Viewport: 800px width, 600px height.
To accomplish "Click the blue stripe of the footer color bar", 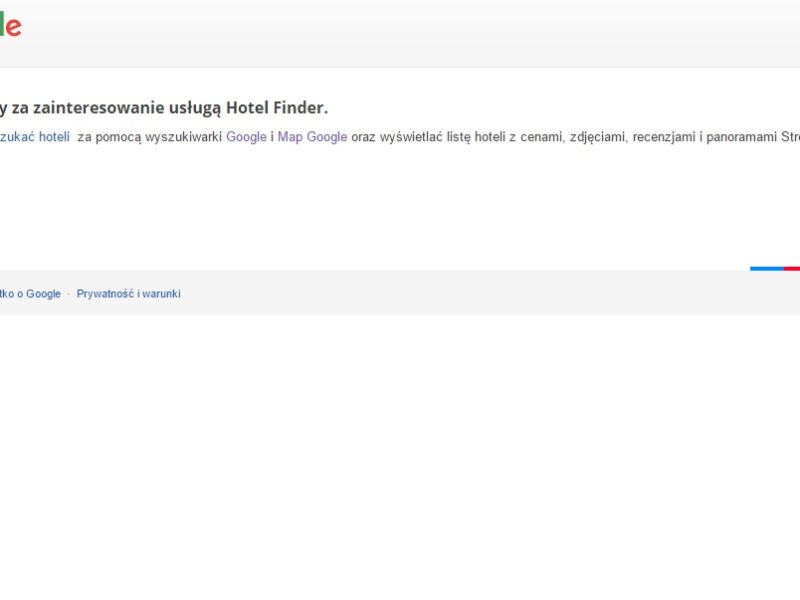I will pyautogui.click(x=766, y=268).
